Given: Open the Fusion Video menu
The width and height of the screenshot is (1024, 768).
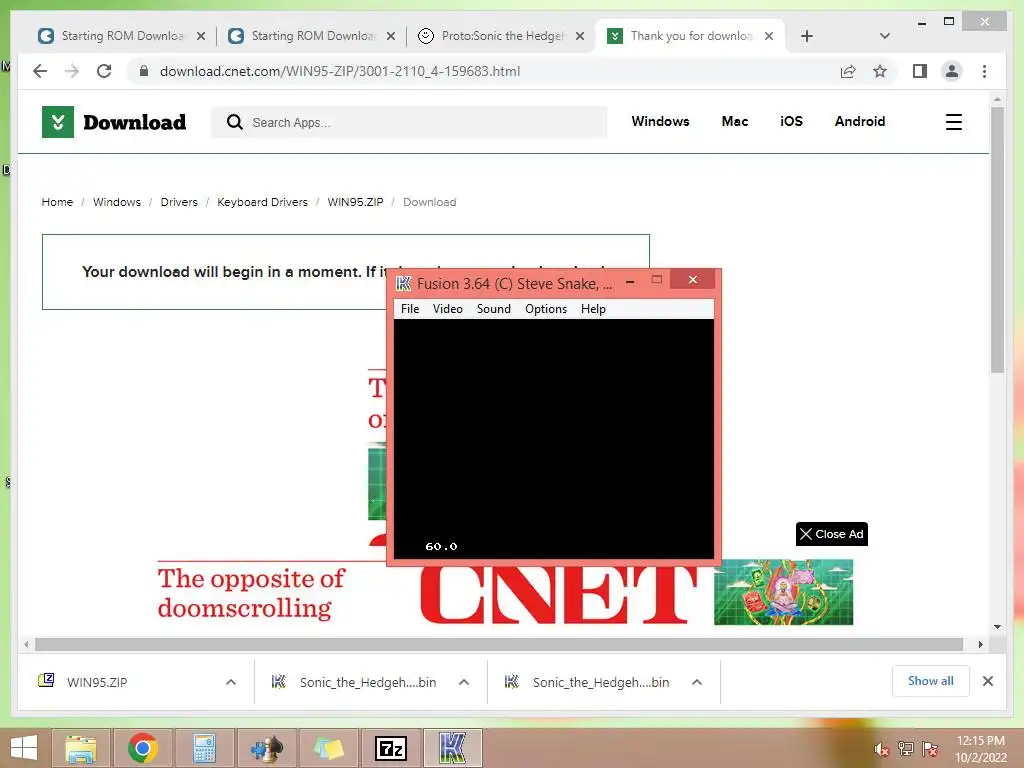Looking at the screenshot, I should (447, 309).
